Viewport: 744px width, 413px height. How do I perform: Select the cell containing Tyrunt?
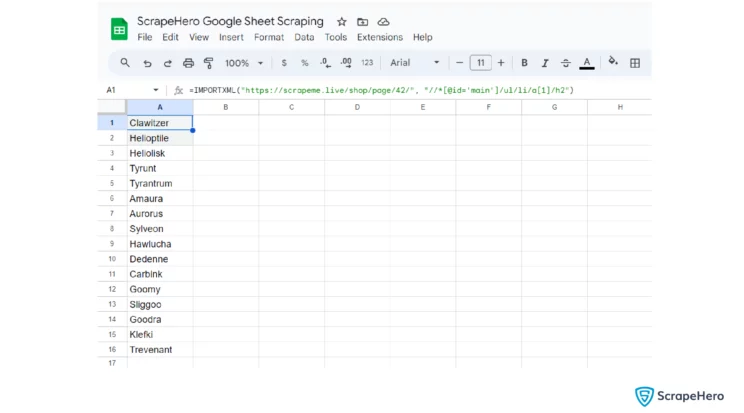[x=160, y=169]
